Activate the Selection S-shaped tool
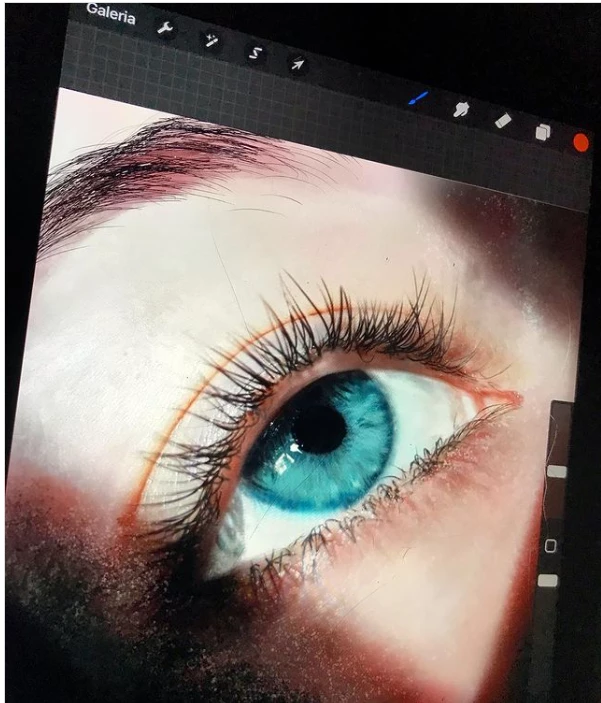The image size is (601, 703). 255,53
